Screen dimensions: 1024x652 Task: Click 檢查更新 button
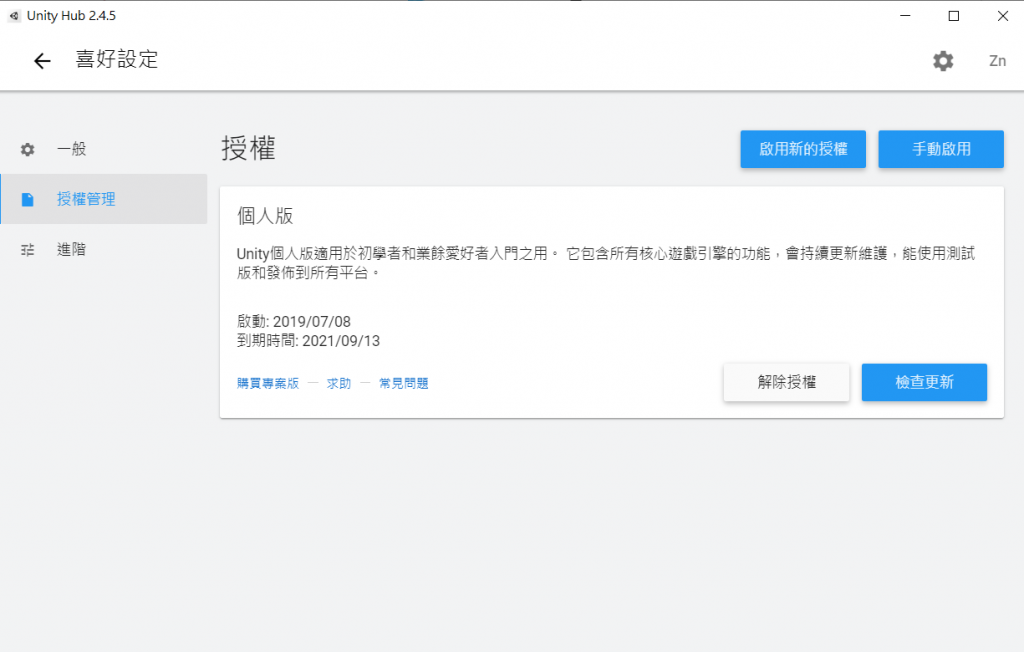924,382
